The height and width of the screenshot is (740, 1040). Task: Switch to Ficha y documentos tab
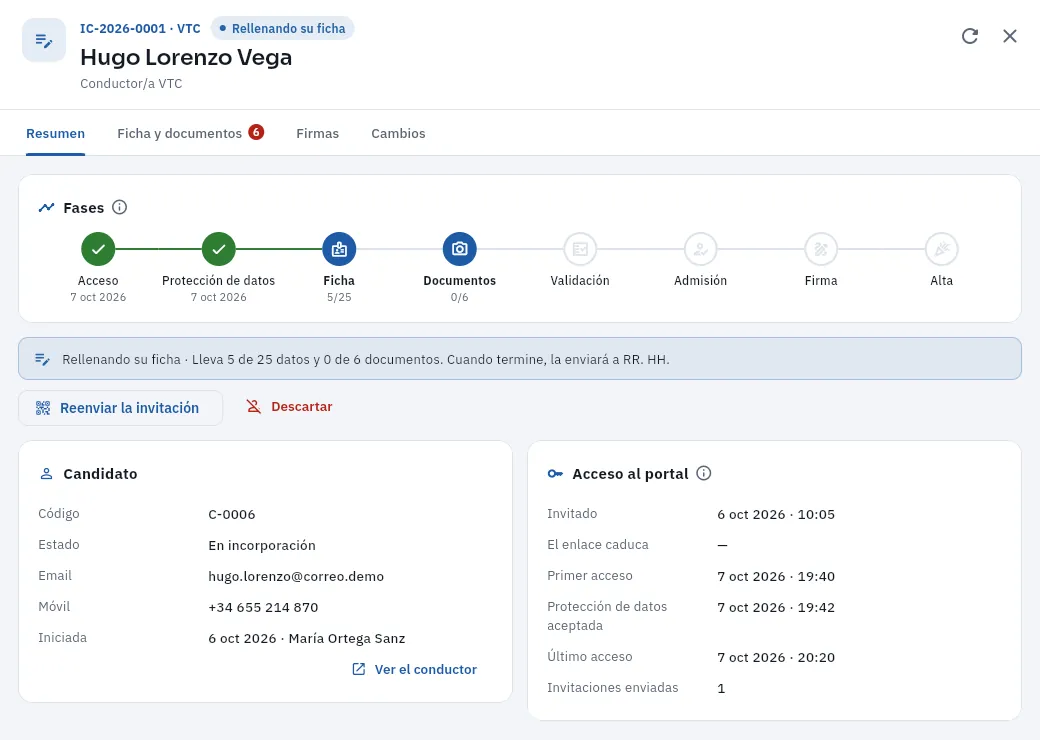190,133
